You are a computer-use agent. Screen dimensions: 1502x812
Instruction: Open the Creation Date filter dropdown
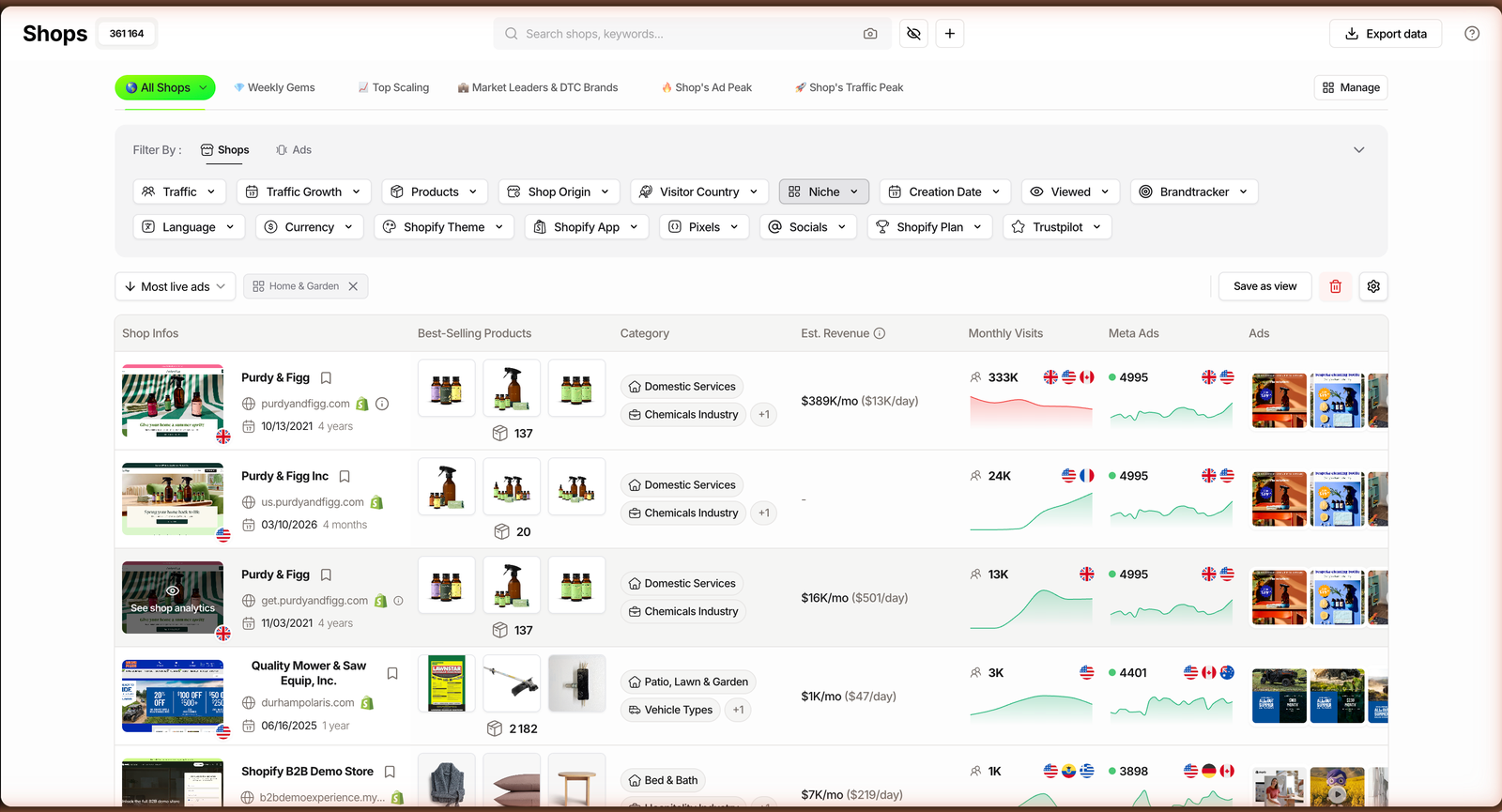(x=945, y=192)
